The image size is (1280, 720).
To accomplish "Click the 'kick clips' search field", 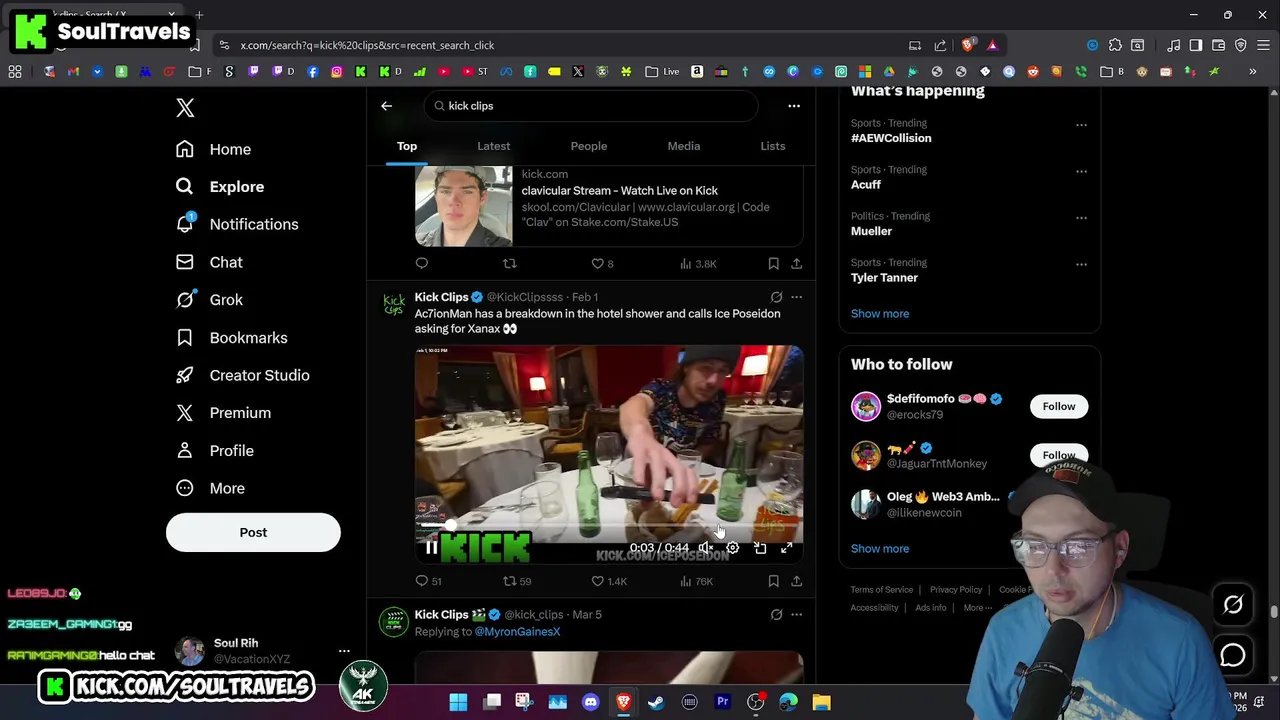I will point(590,106).
